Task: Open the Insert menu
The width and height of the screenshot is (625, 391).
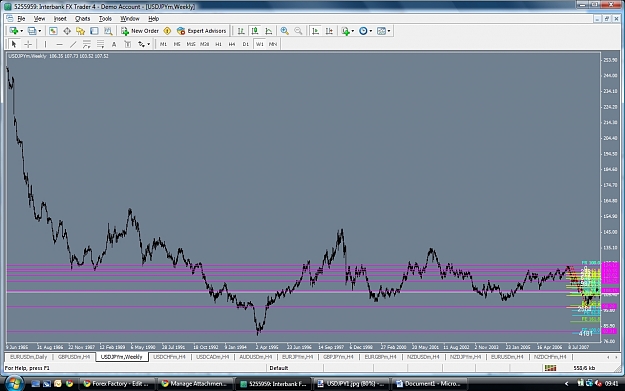Action: pyautogui.click(x=60, y=18)
